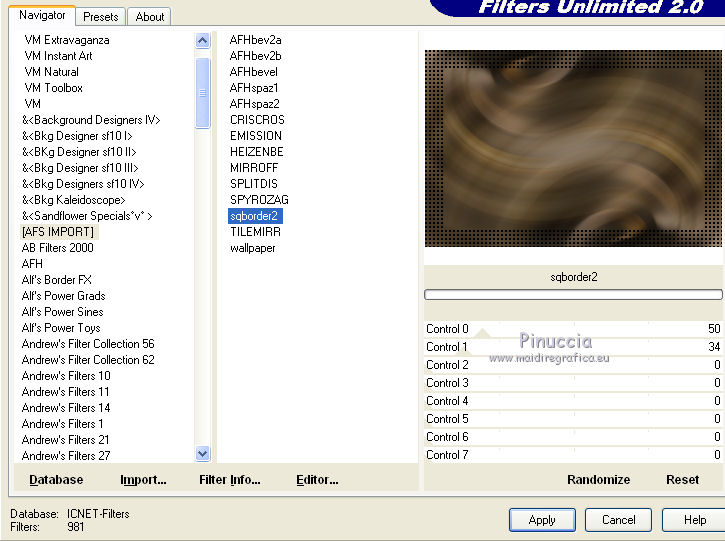Select &<Sandflower Specials°v°> category

(87, 216)
